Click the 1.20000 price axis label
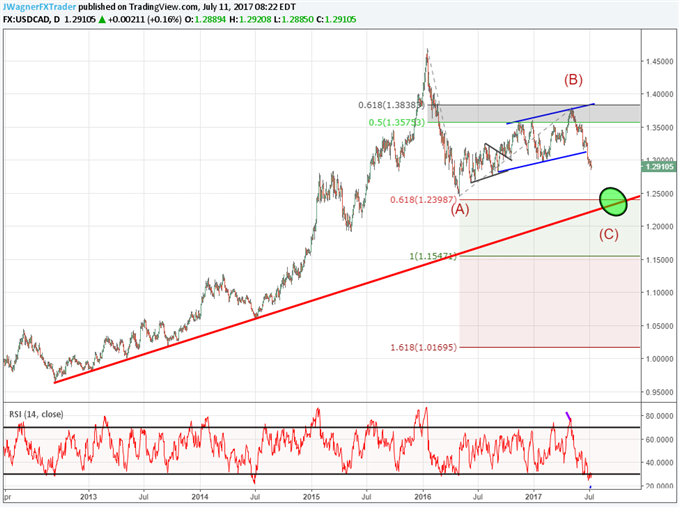This screenshot has width=679, height=507. tap(660, 227)
